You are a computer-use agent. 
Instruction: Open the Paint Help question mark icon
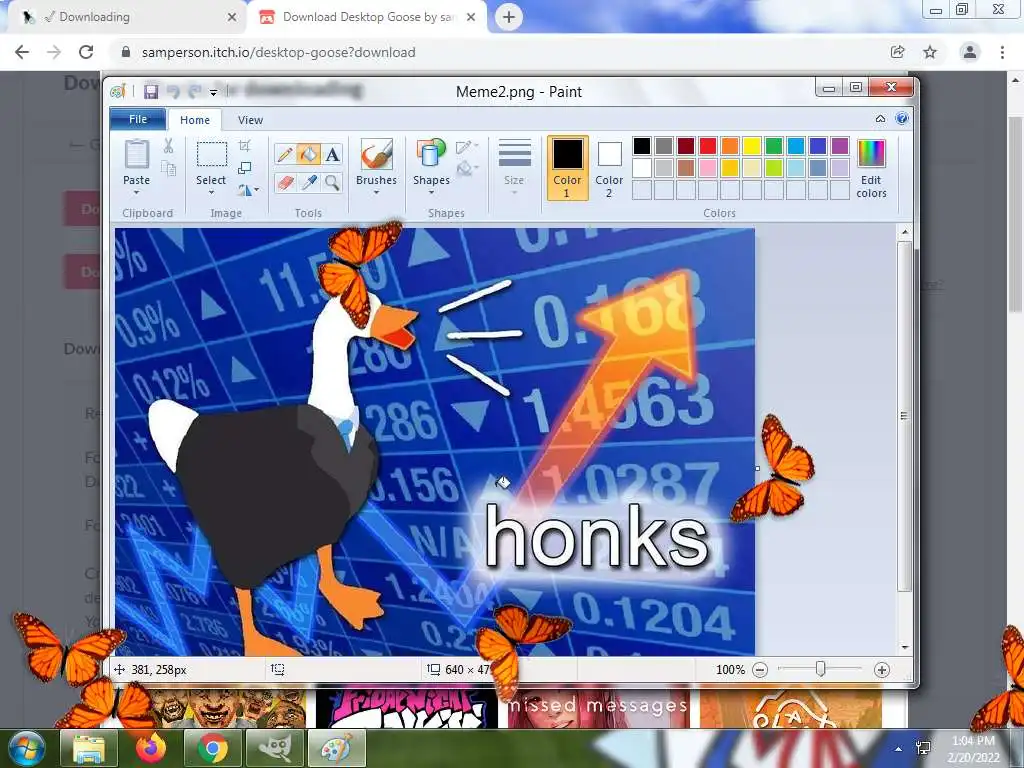902,118
